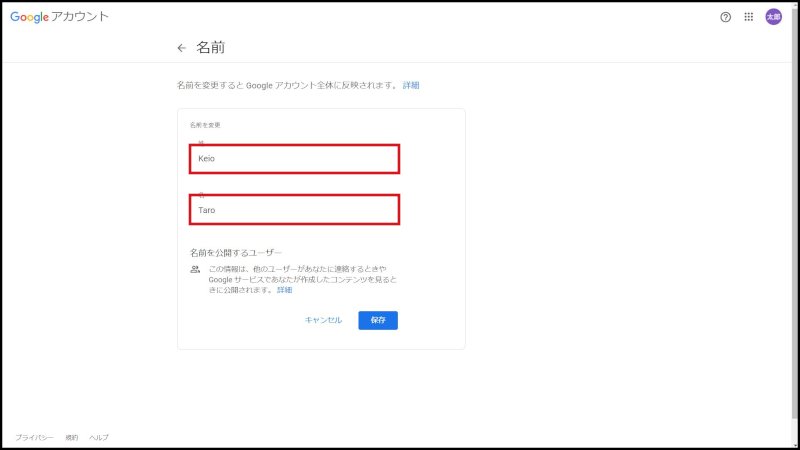Click the アカウント text beside Google logo
The height and width of the screenshot is (450, 800).
point(81,17)
